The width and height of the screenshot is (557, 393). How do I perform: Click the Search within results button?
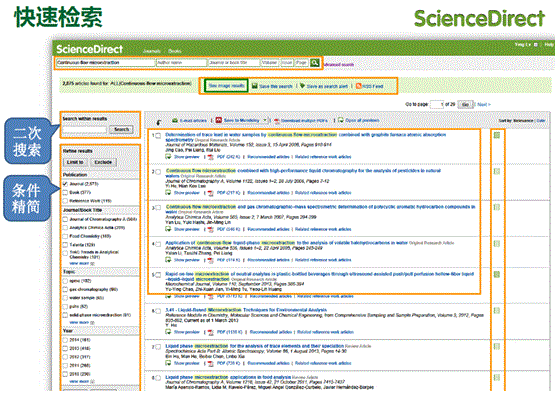(121, 129)
